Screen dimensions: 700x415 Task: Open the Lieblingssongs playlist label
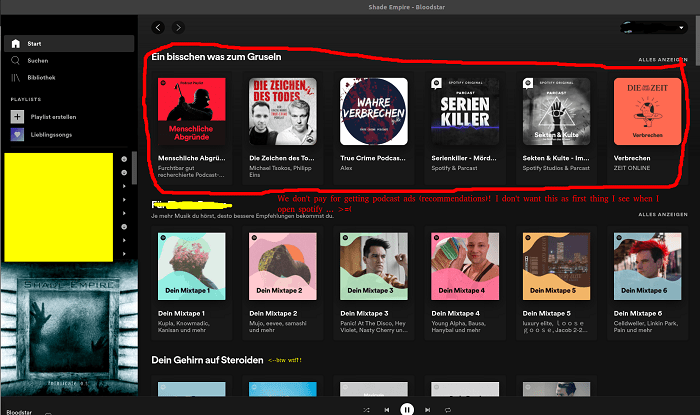[x=51, y=135]
